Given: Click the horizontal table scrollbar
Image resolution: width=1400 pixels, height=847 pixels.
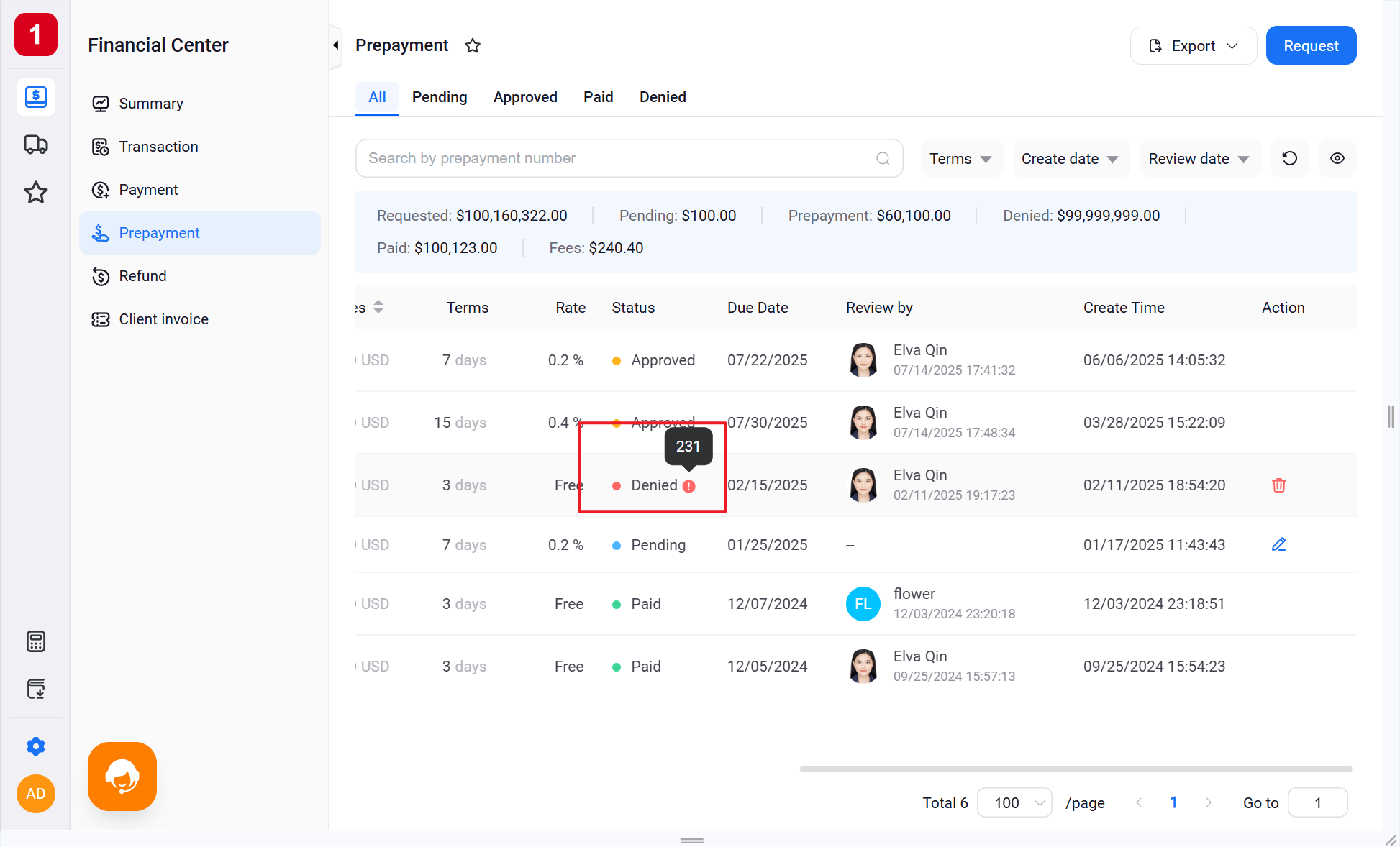Looking at the screenshot, I should click(1076, 769).
